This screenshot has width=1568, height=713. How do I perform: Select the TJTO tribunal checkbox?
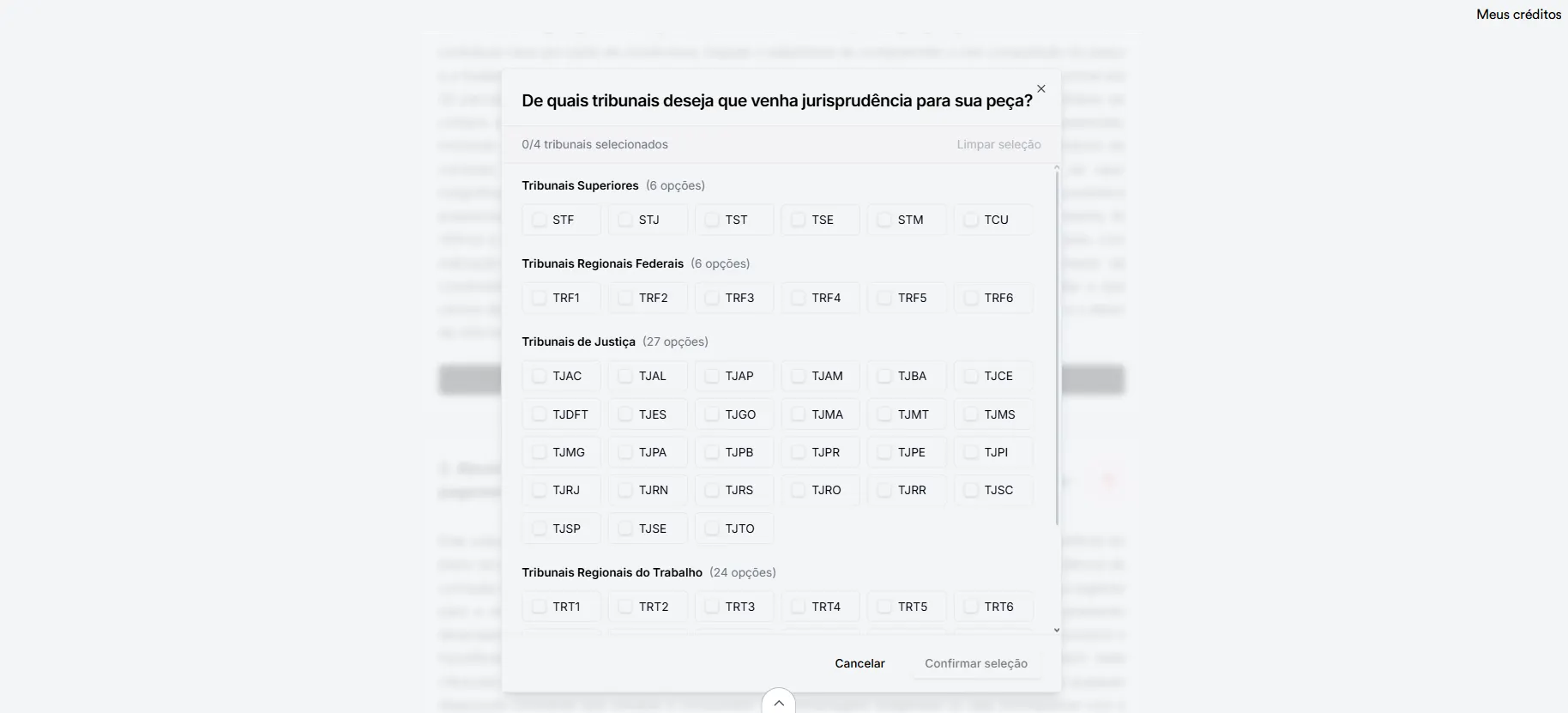tap(712, 529)
